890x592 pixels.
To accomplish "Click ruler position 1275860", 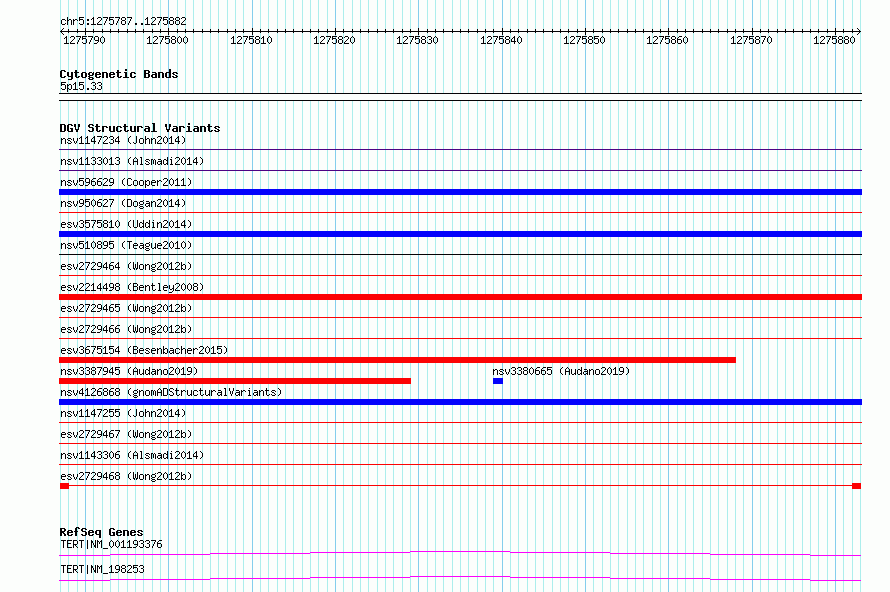I will (668, 40).
